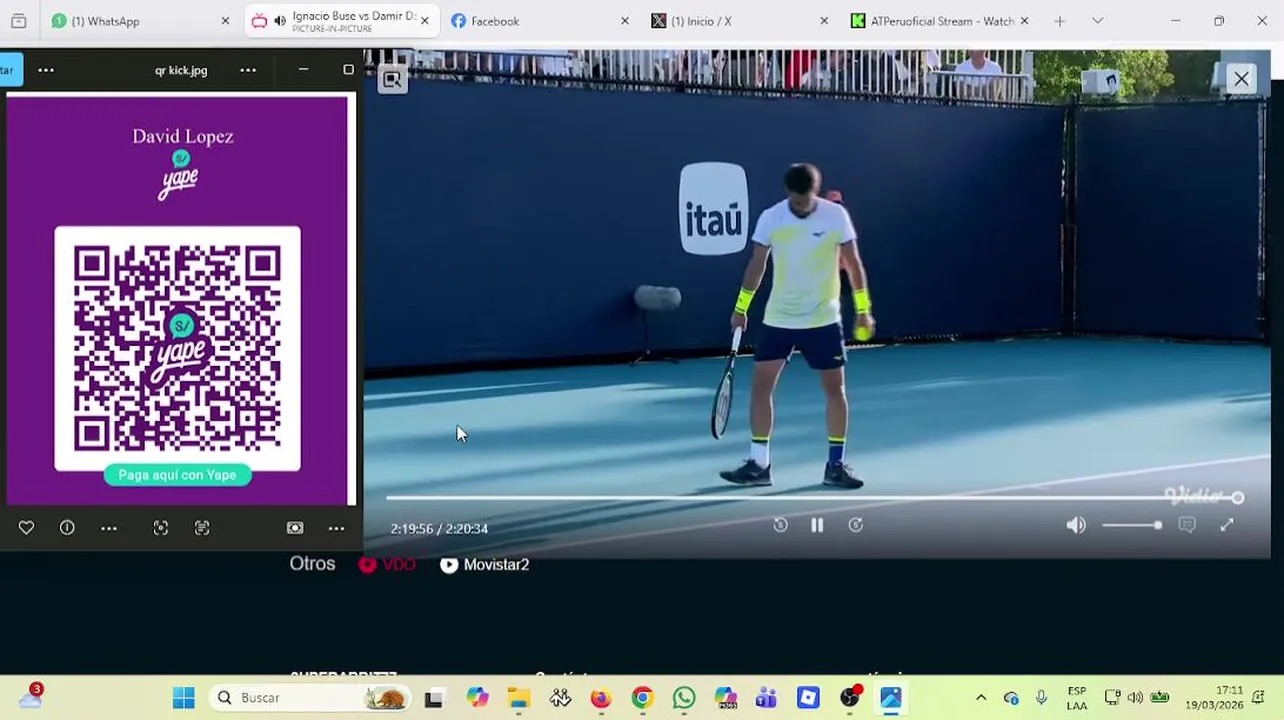Click the microphone tray icon
Screen dimensions: 1284x720
1041,698
